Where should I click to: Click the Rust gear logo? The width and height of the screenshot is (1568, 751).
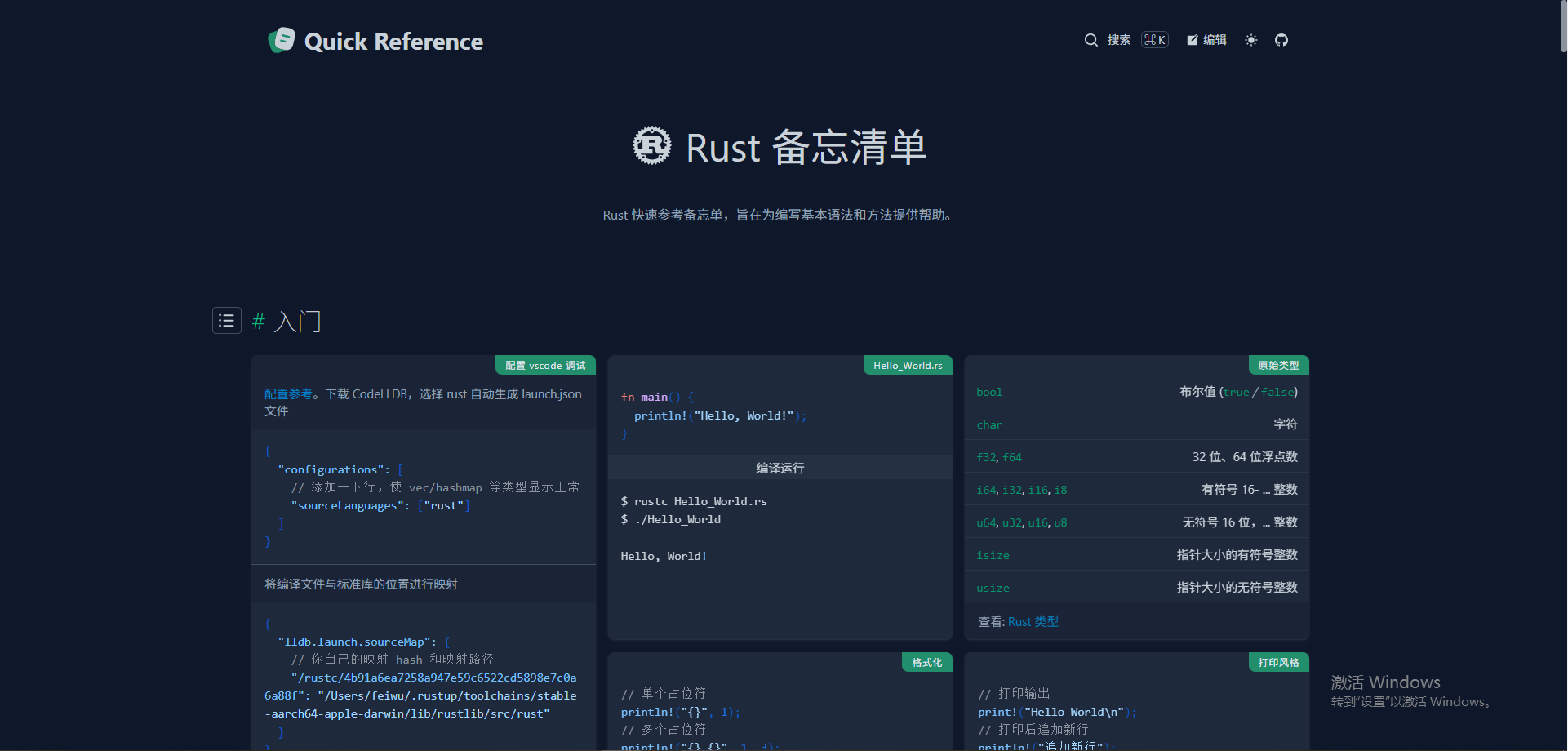(651, 147)
